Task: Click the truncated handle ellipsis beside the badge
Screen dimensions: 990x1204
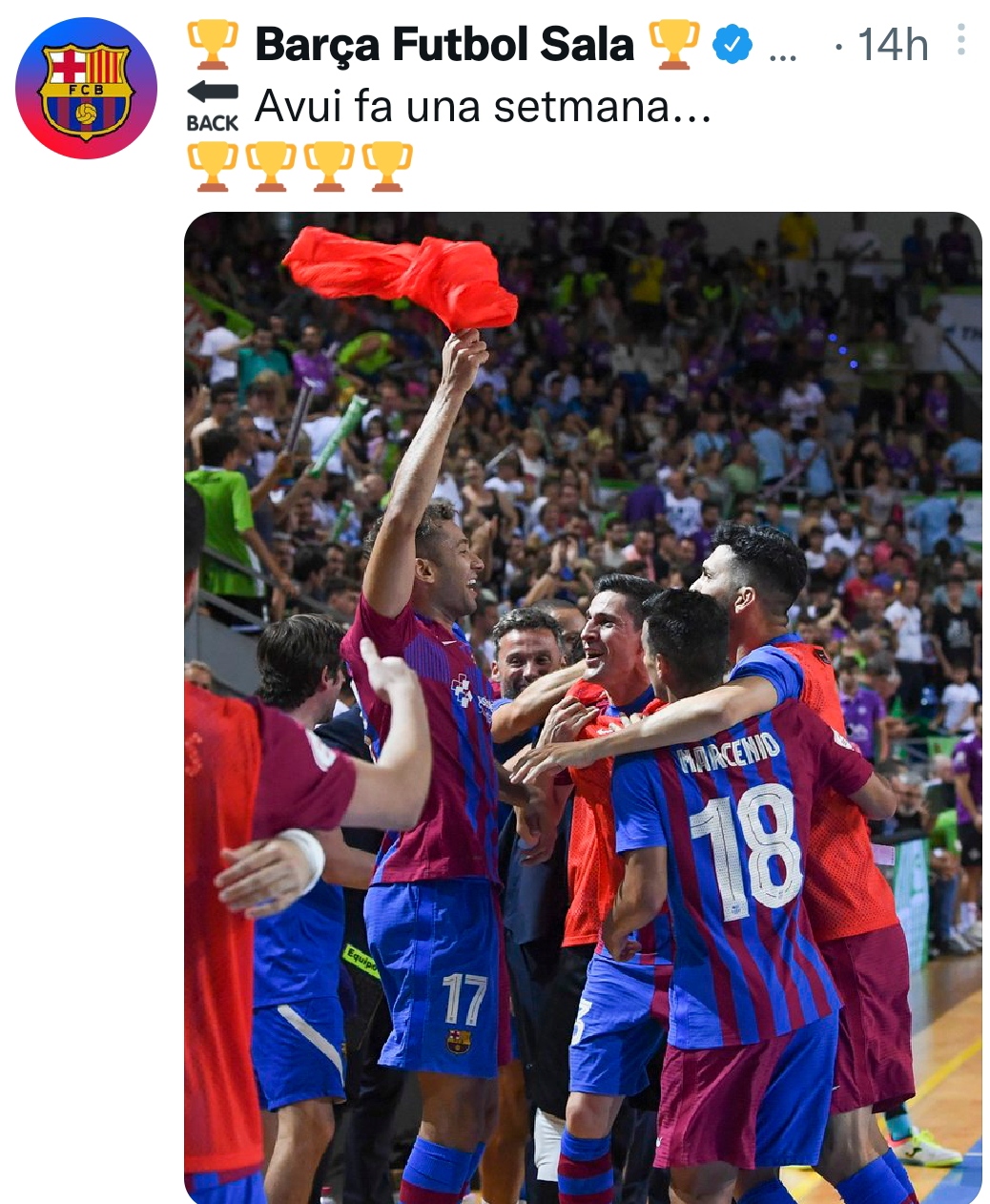Action: 782,53
